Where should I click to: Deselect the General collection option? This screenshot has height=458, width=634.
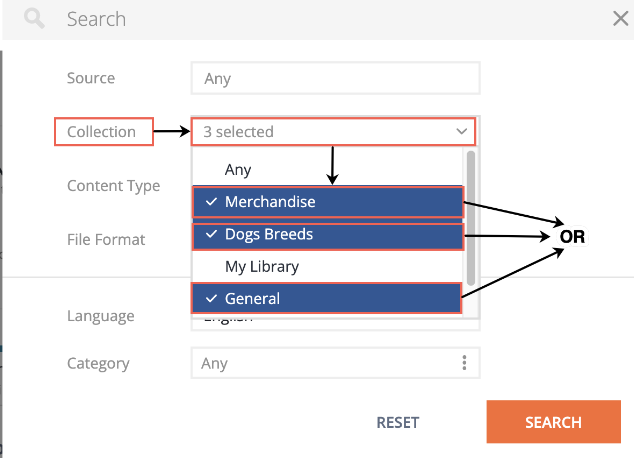[326, 298]
